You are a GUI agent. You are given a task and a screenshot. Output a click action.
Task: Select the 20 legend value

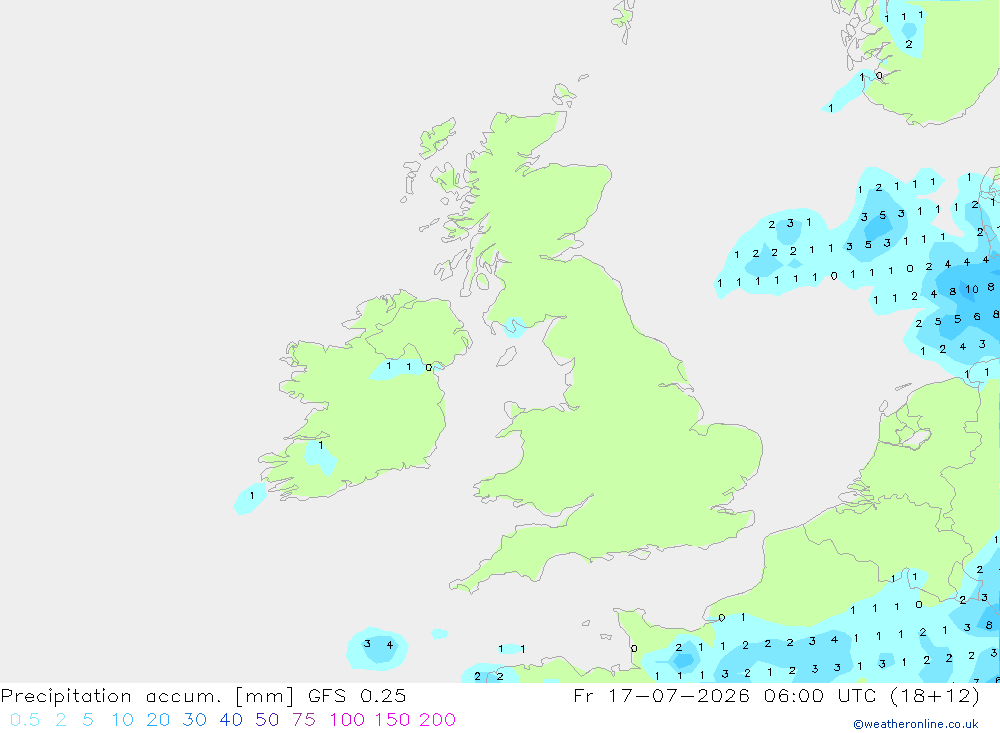click(158, 720)
